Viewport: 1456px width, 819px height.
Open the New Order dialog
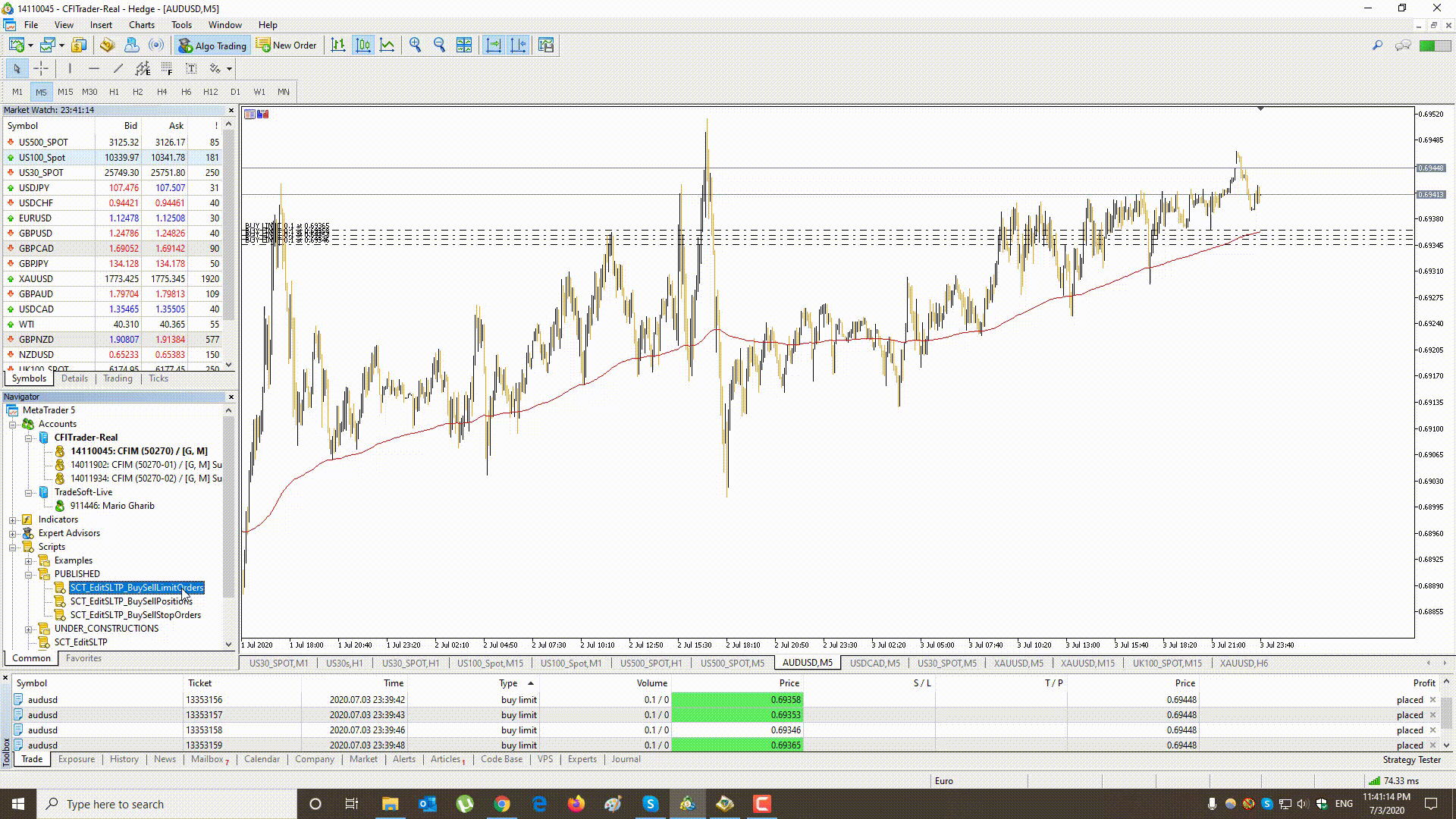point(287,45)
